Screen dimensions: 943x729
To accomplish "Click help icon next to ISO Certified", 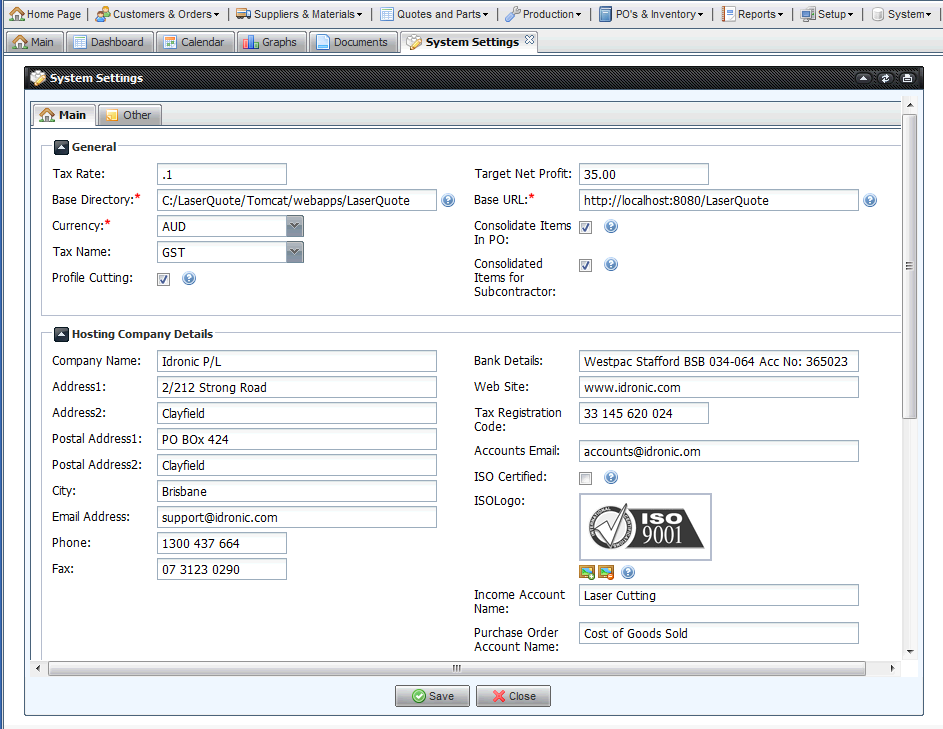I will point(611,478).
